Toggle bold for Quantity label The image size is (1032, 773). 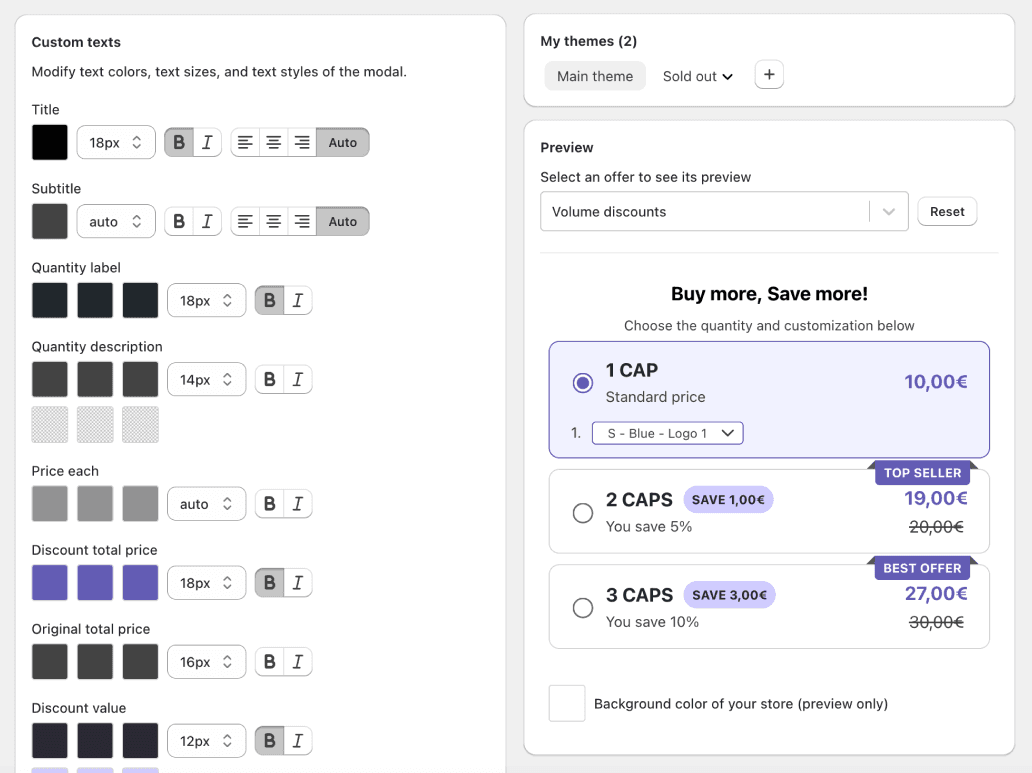tap(270, 300)
